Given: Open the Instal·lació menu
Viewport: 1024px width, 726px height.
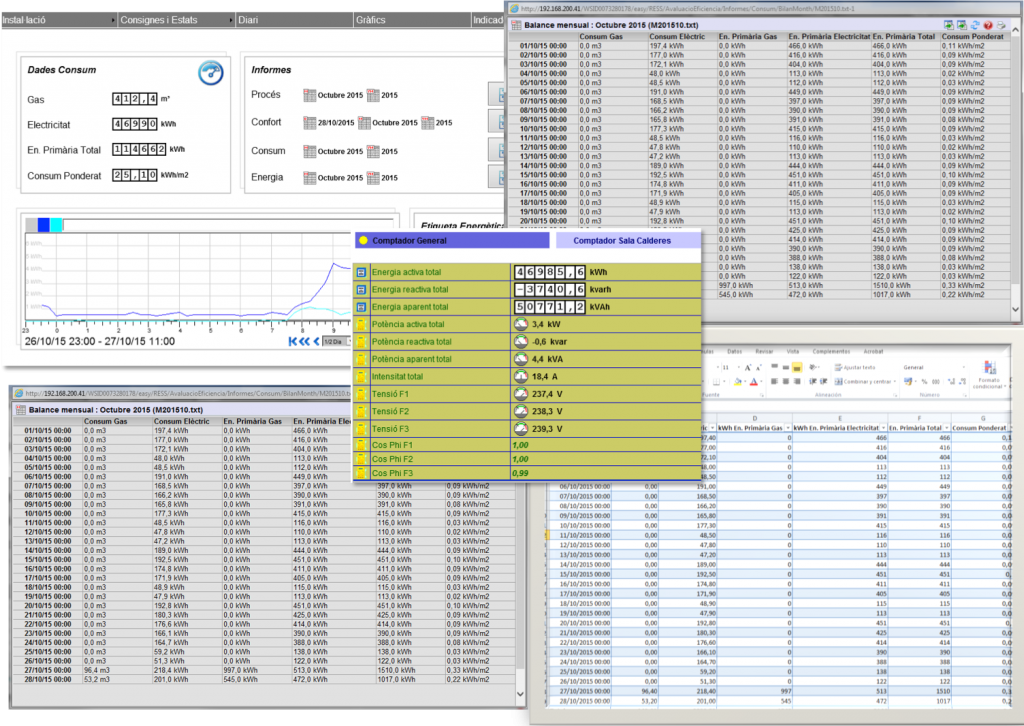Looking at the screenshot, I should click(x=58, y=20).
